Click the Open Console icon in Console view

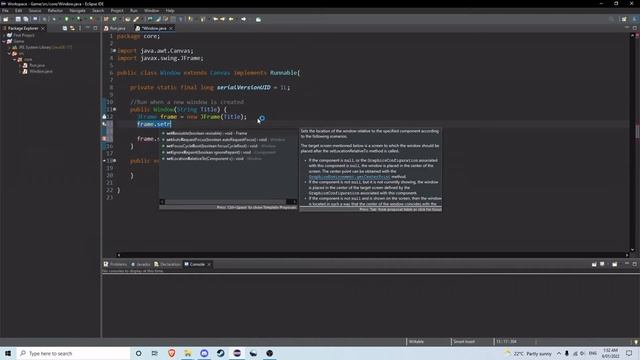pos(615,264)
